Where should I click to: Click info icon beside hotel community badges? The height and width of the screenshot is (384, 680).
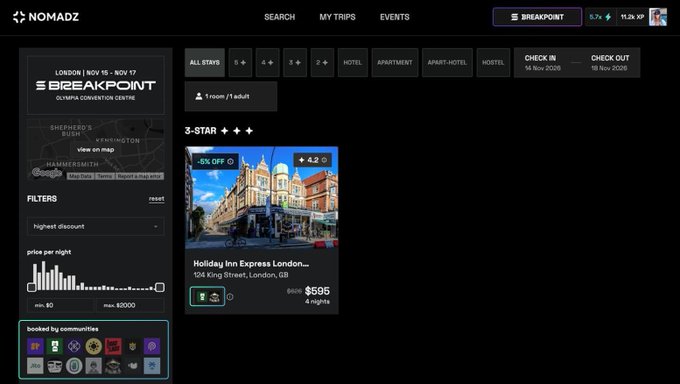(x=230, y=297)
